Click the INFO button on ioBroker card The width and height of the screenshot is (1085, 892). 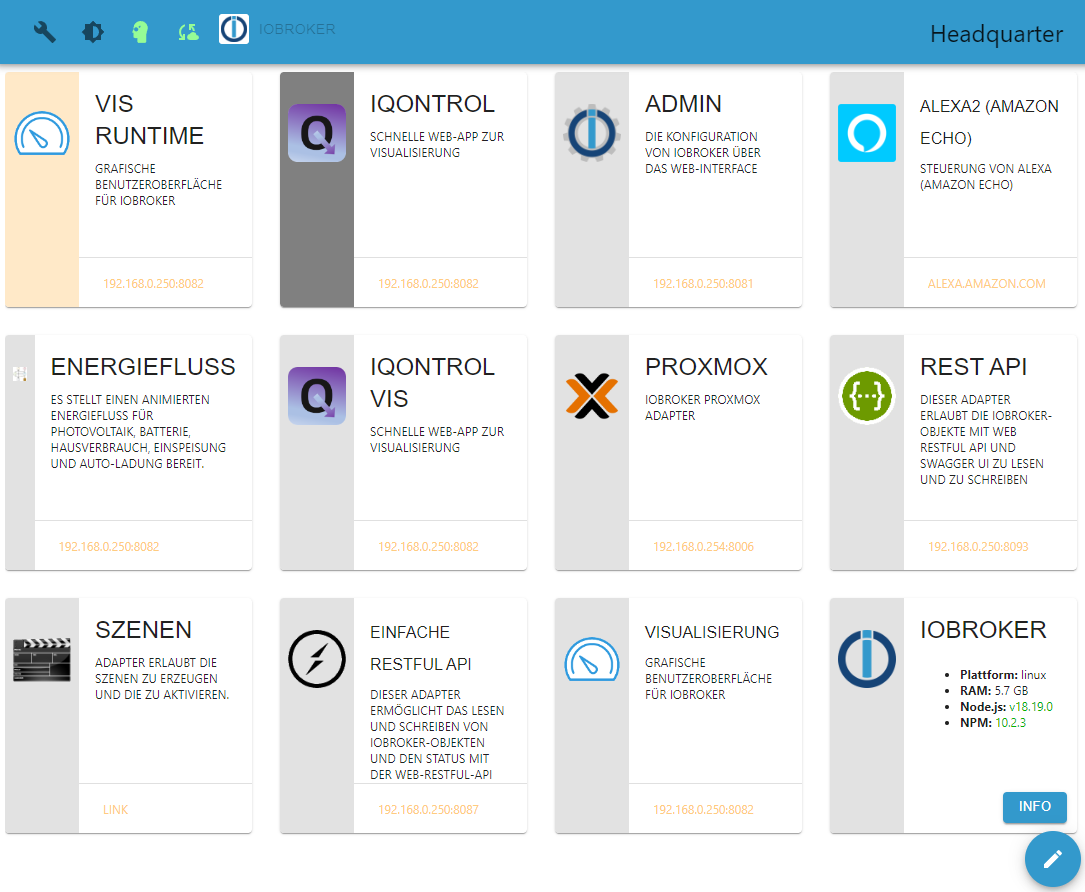[x=1034, y=807]
